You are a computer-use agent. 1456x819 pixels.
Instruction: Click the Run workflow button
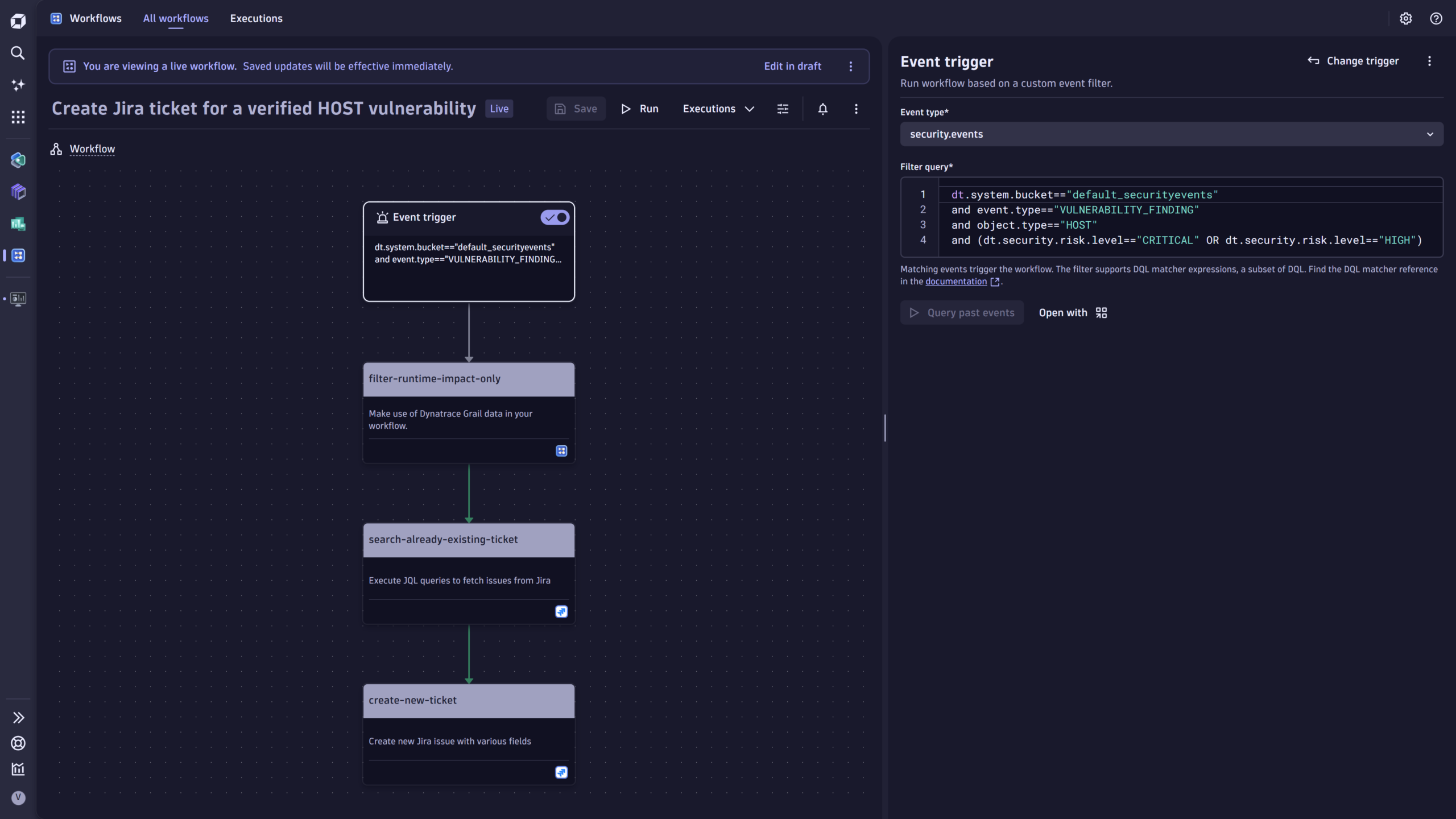[x=639, y=109]
